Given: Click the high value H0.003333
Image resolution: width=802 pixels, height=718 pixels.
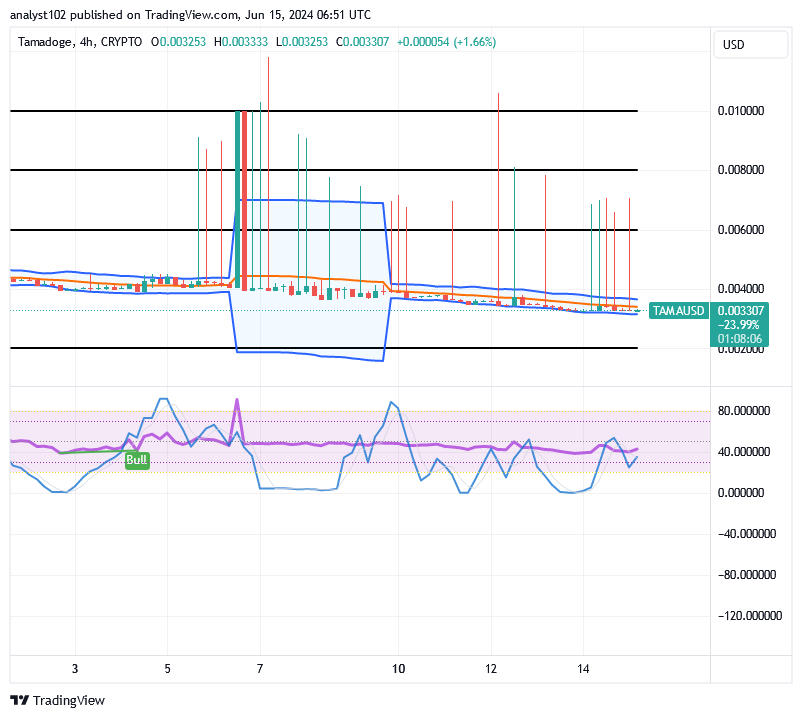Looking at the screenshot, I should (241, 42).
